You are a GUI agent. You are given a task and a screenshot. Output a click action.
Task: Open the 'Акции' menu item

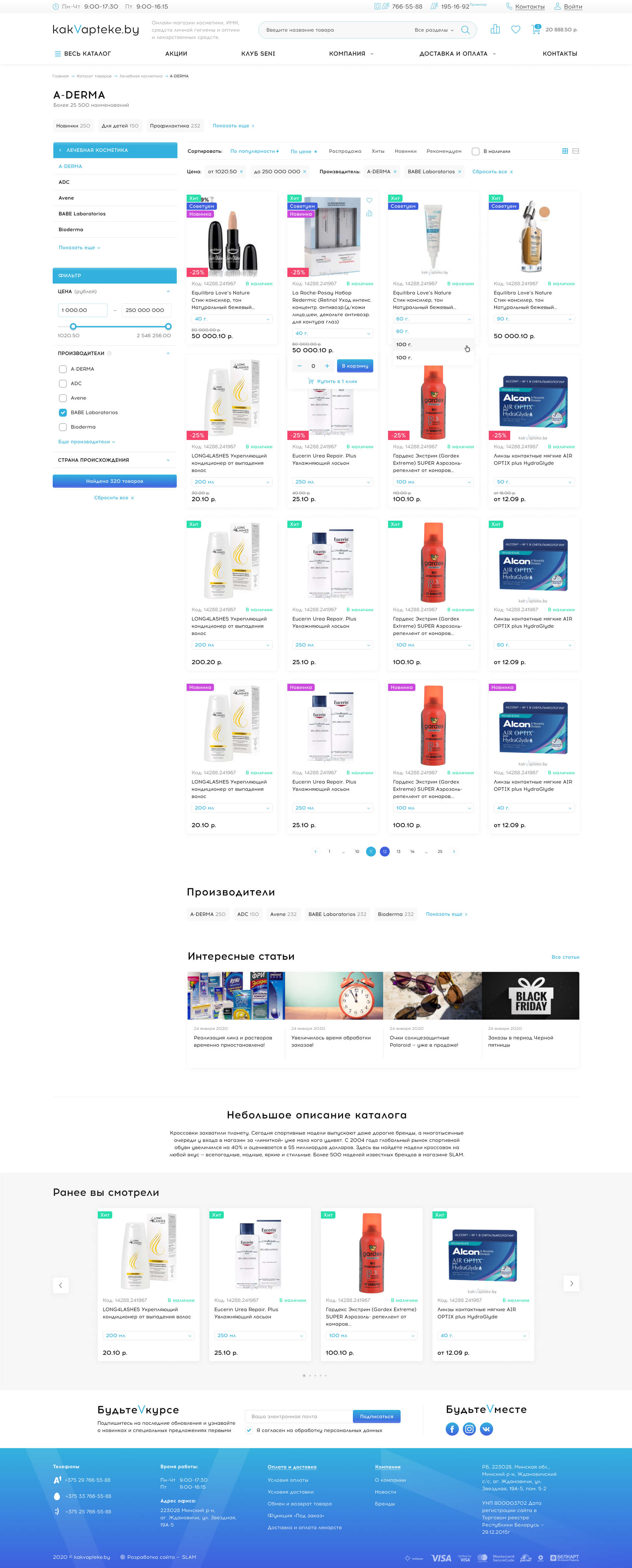176,54
